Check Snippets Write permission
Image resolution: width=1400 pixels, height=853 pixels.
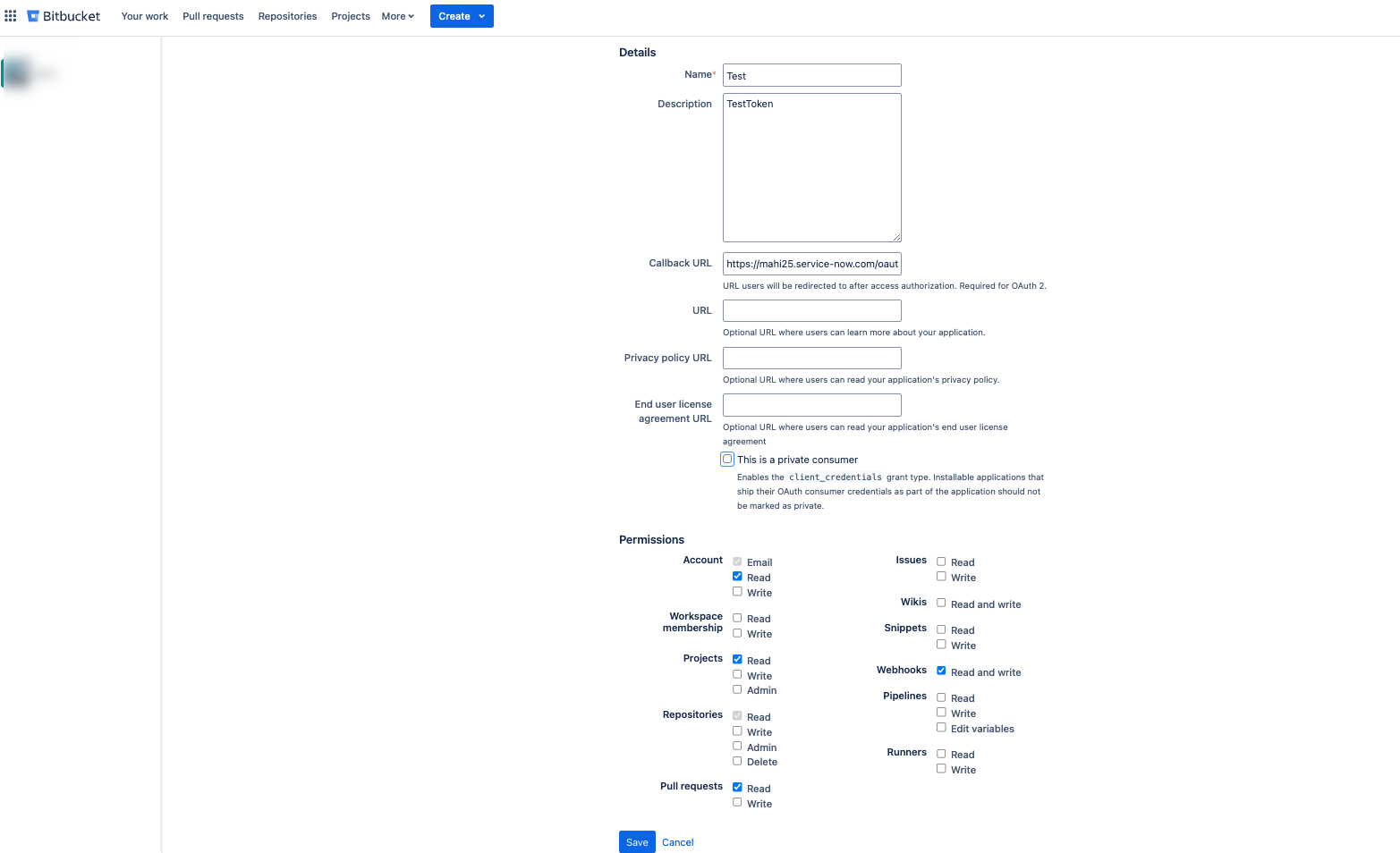click(x=941, y=645)
